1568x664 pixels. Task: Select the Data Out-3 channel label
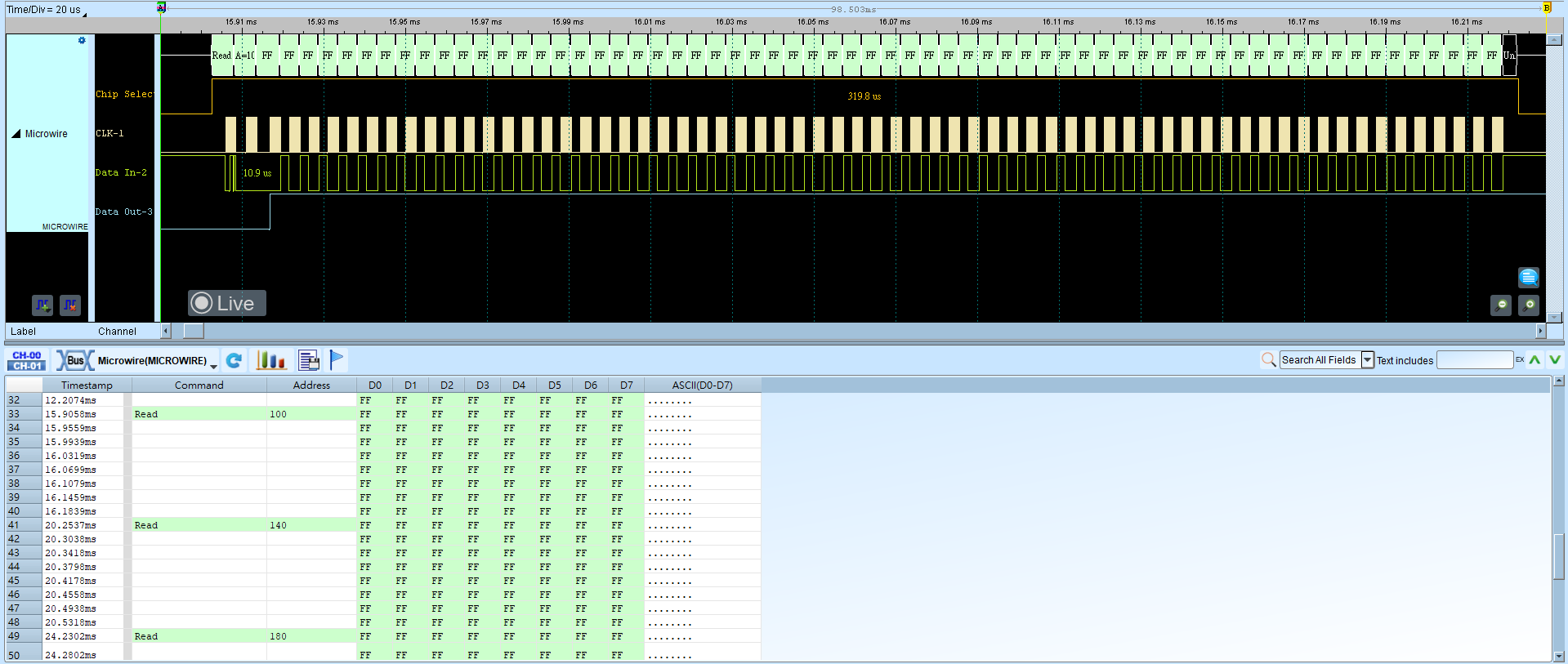[123, 212]
